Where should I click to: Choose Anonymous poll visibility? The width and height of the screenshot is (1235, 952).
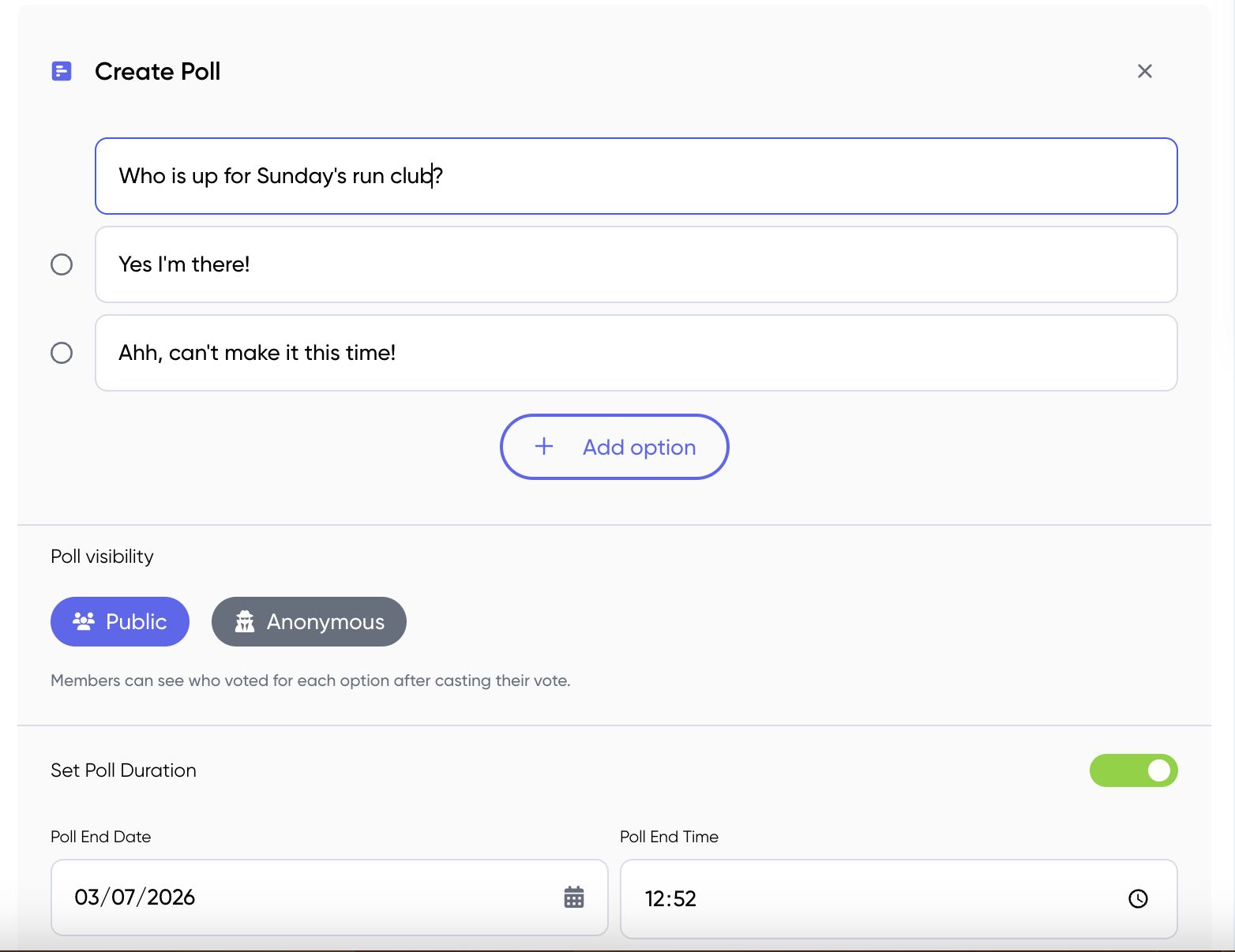[x=309, y=621]
